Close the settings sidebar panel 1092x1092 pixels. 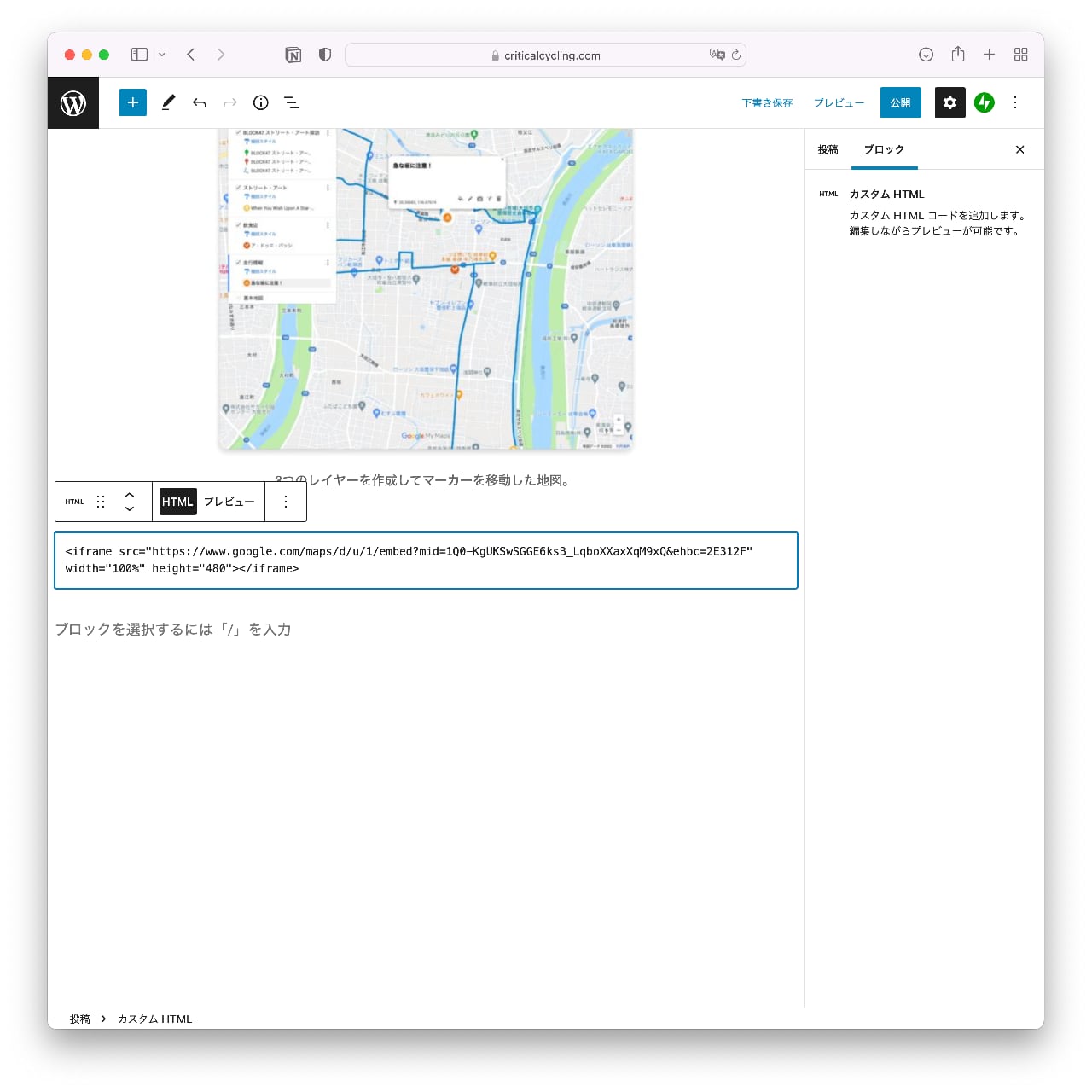(x=1019, y=149)
